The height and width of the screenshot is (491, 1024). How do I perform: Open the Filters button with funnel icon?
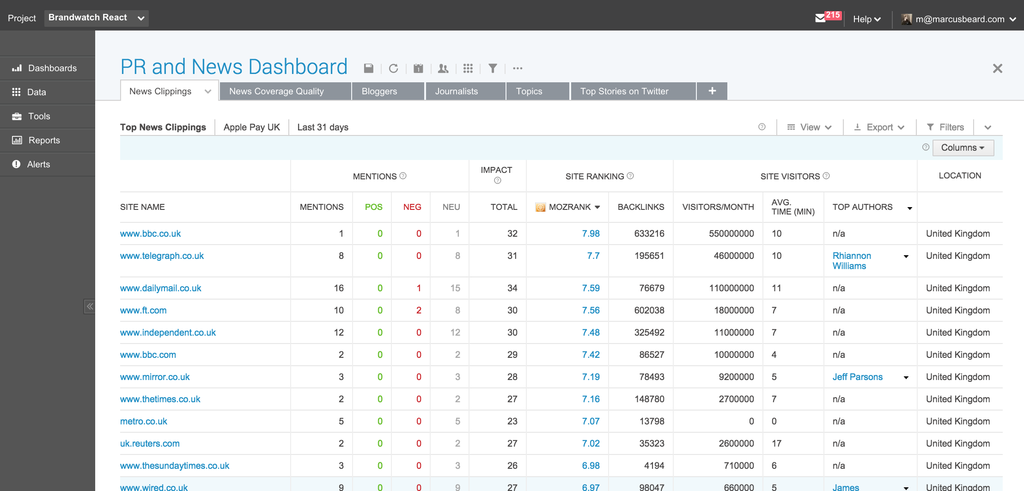[x=945, y=127]
